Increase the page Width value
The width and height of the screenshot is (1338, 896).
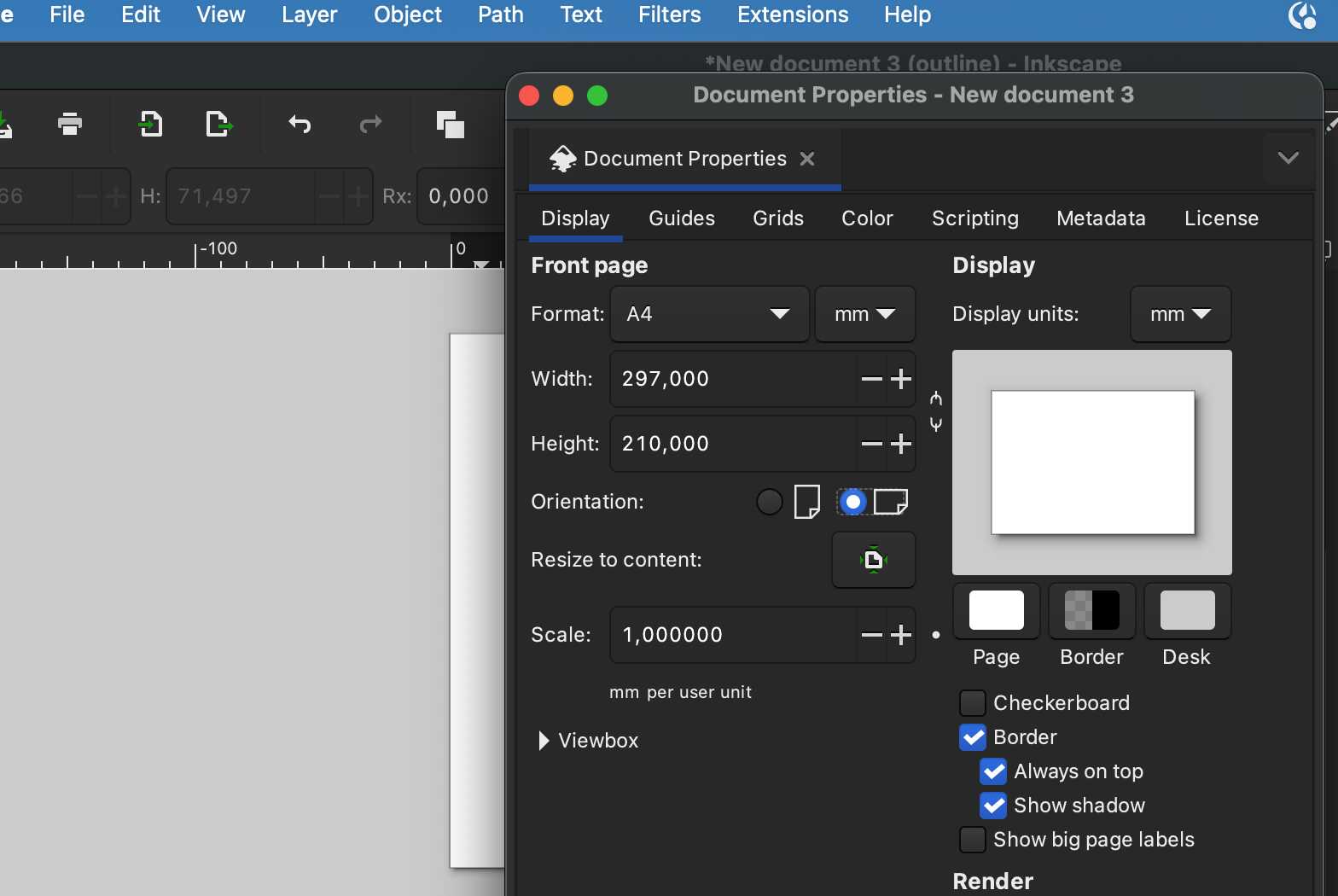901,379
